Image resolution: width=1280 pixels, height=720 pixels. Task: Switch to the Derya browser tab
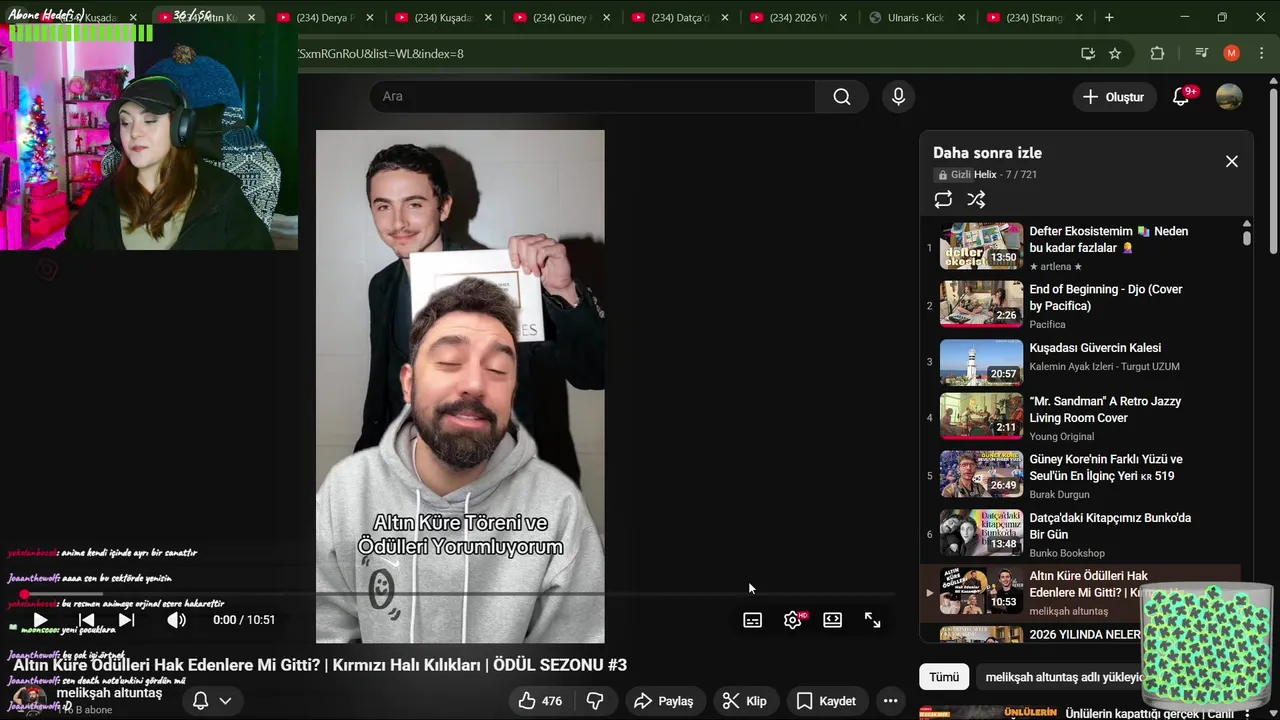point(326,18)
